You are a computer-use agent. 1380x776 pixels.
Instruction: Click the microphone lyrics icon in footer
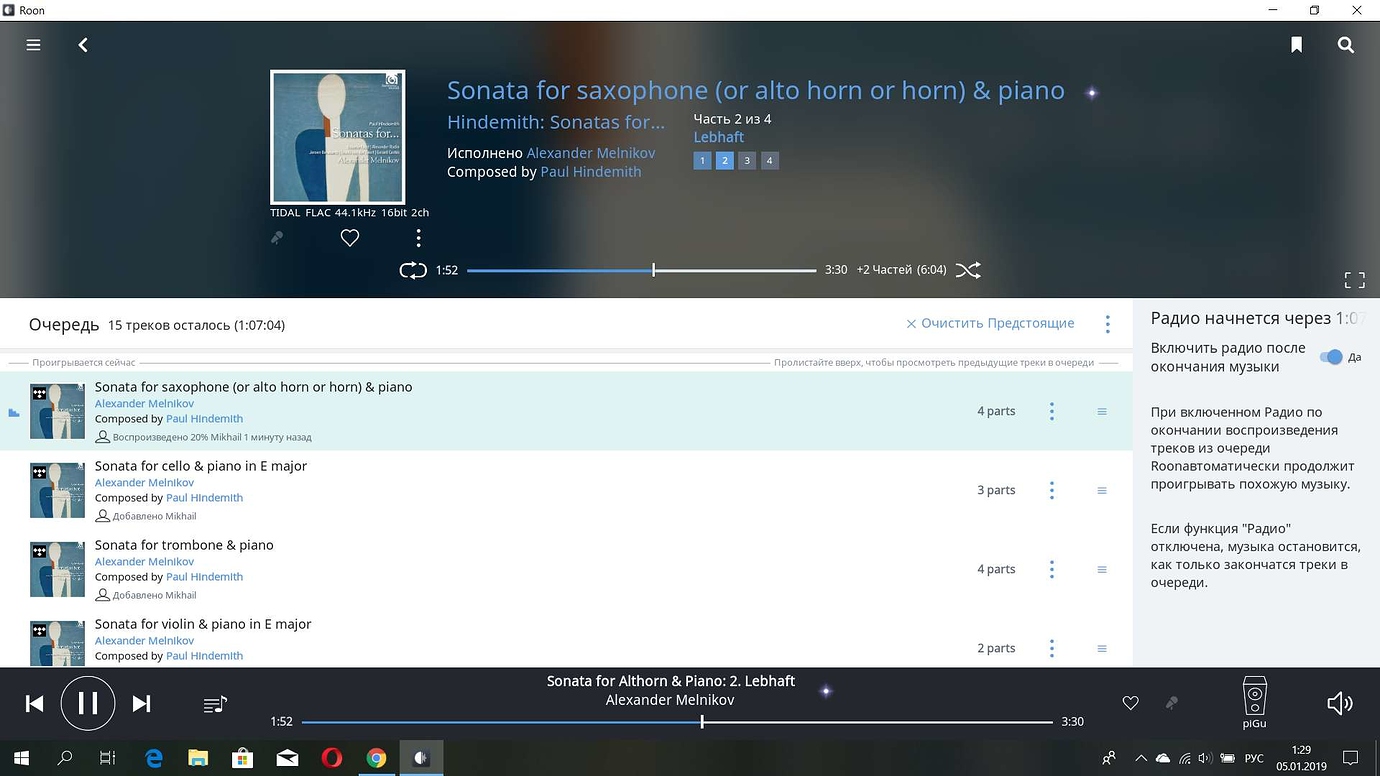click(1172, 703)
